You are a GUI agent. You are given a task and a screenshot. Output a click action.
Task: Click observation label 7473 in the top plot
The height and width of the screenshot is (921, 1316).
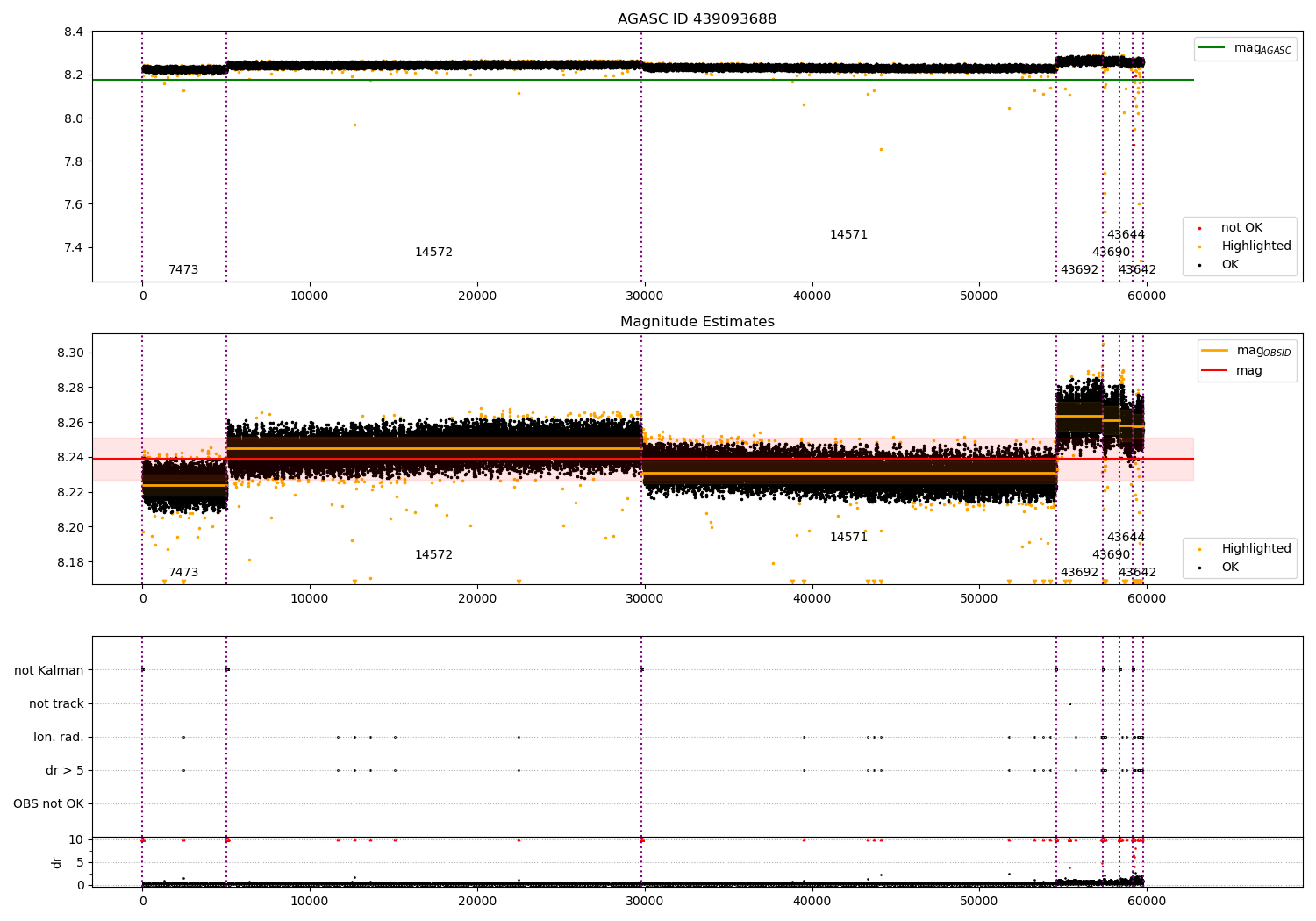click(183, 270)
